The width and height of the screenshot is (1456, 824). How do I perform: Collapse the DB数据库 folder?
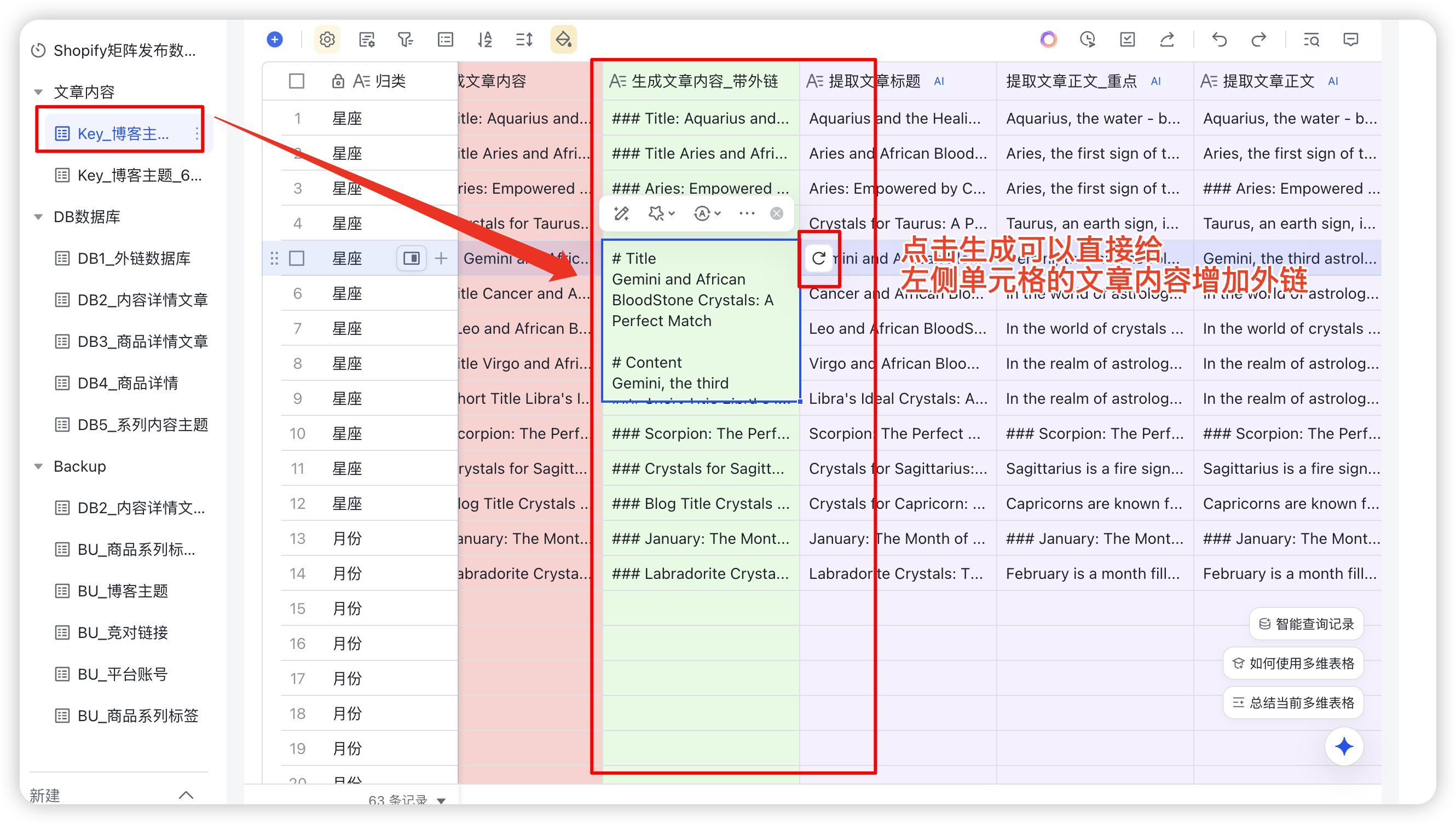coord(38,217)
